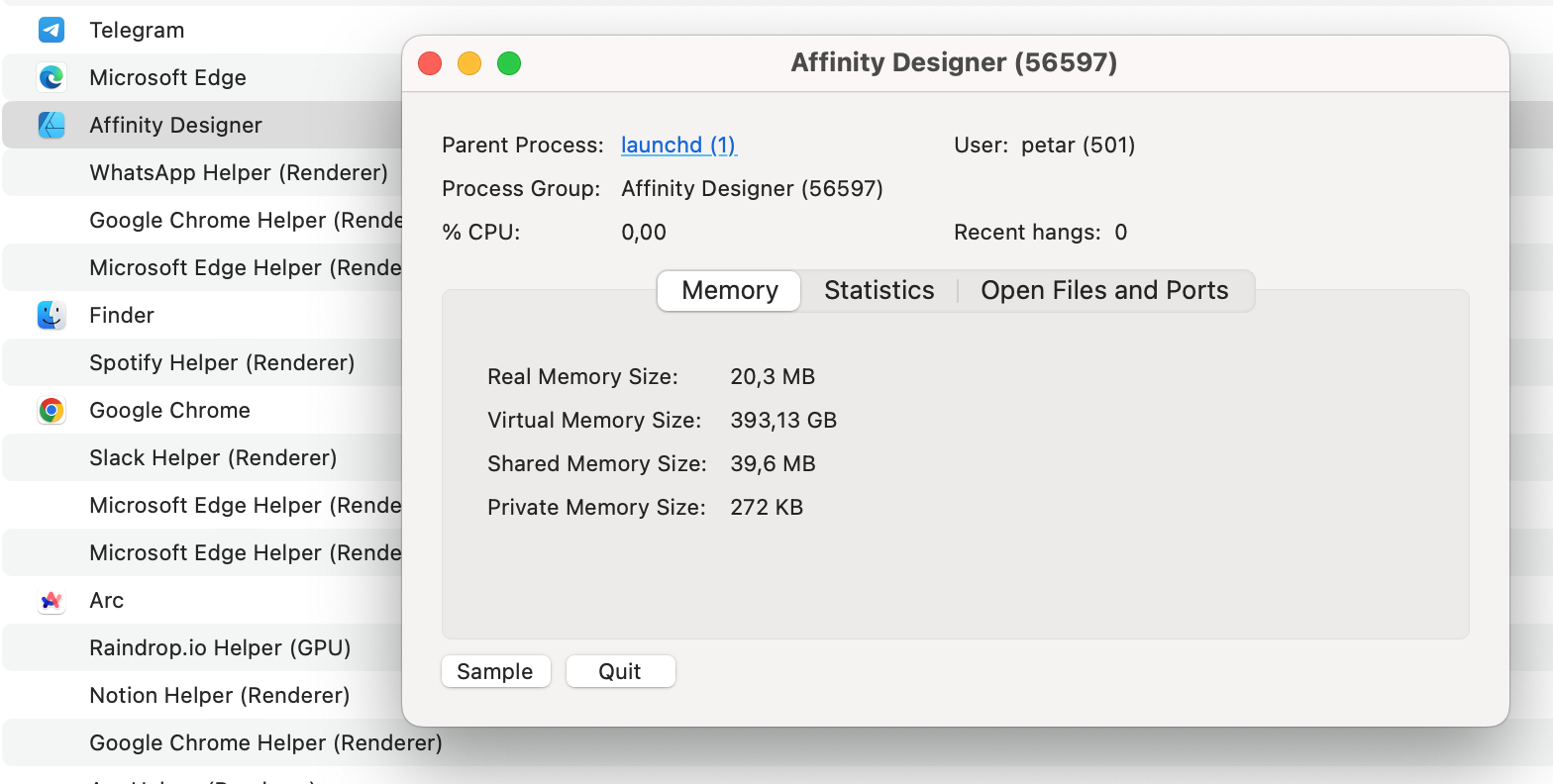The image size is (1553, 784).
Task: Select the Affinity Designer process row
Action: tap(202, 125)
